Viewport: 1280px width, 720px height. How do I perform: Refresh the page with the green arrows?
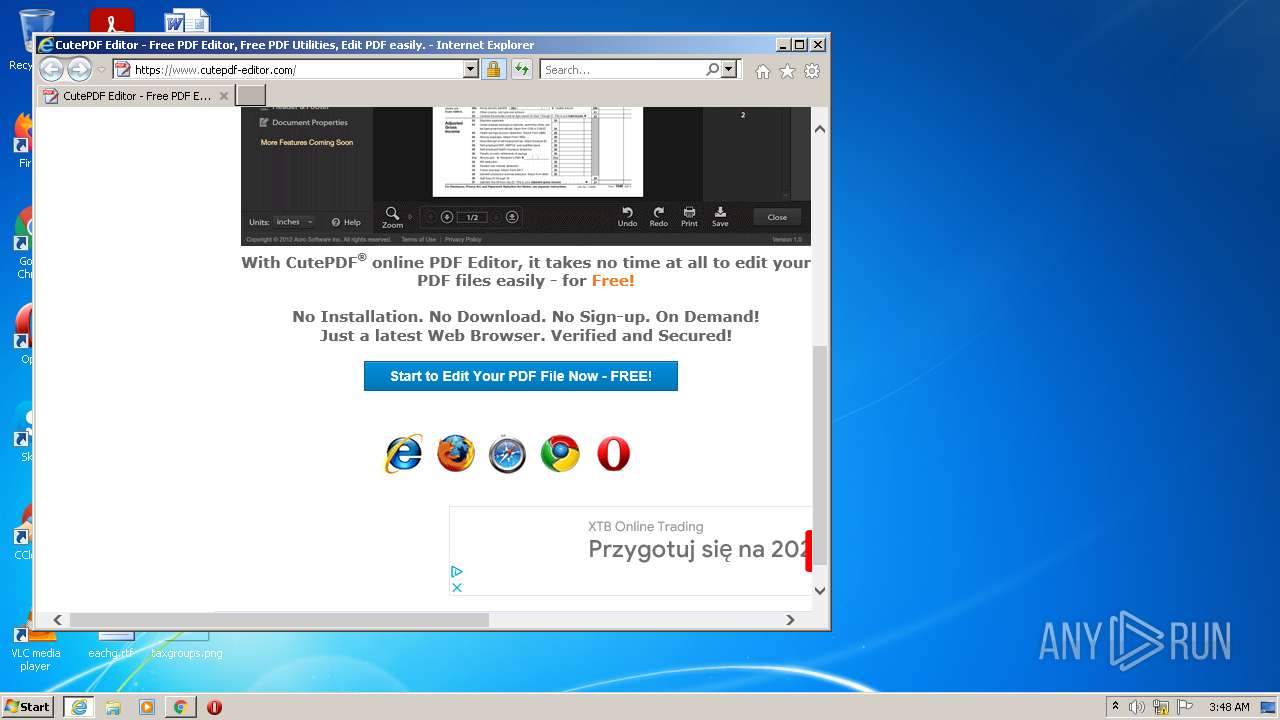pos(521,70)
